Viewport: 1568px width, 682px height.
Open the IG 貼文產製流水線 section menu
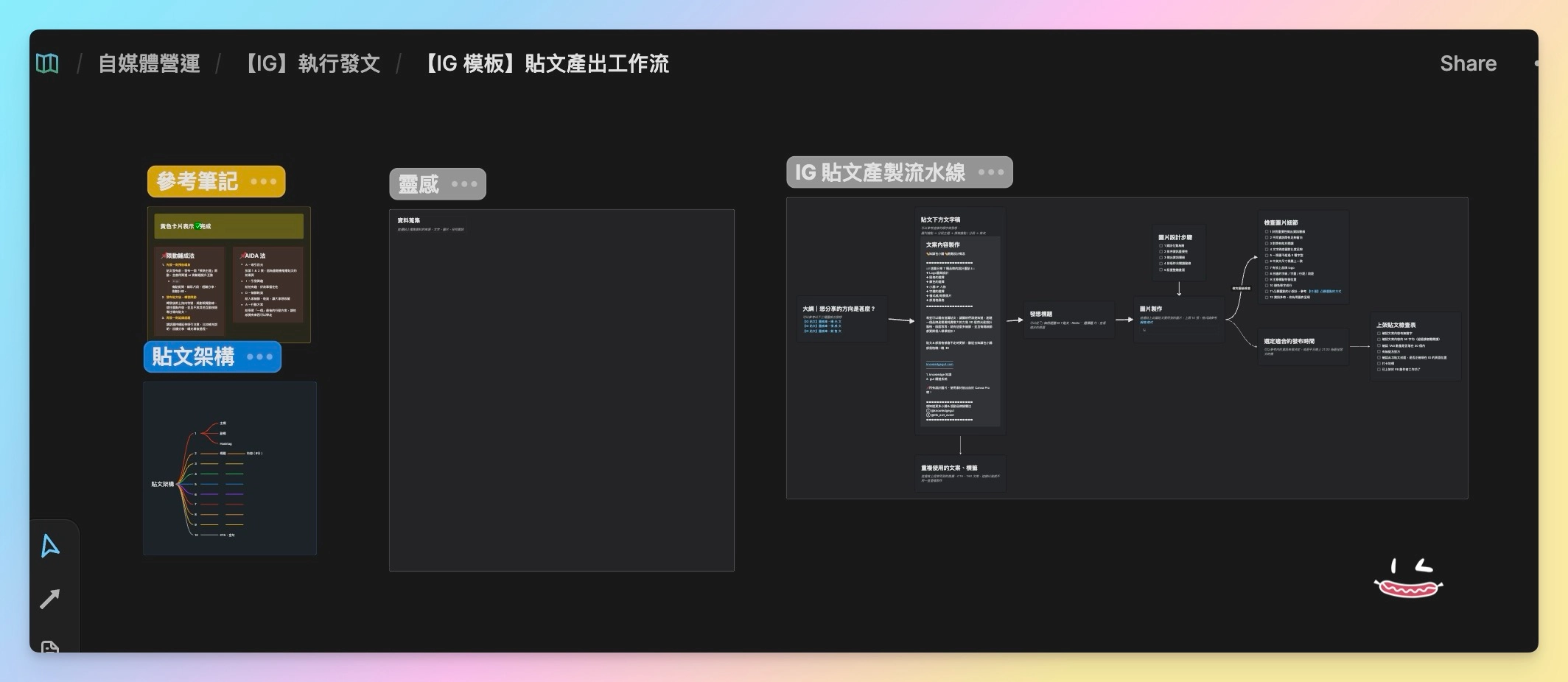[991, 172]
